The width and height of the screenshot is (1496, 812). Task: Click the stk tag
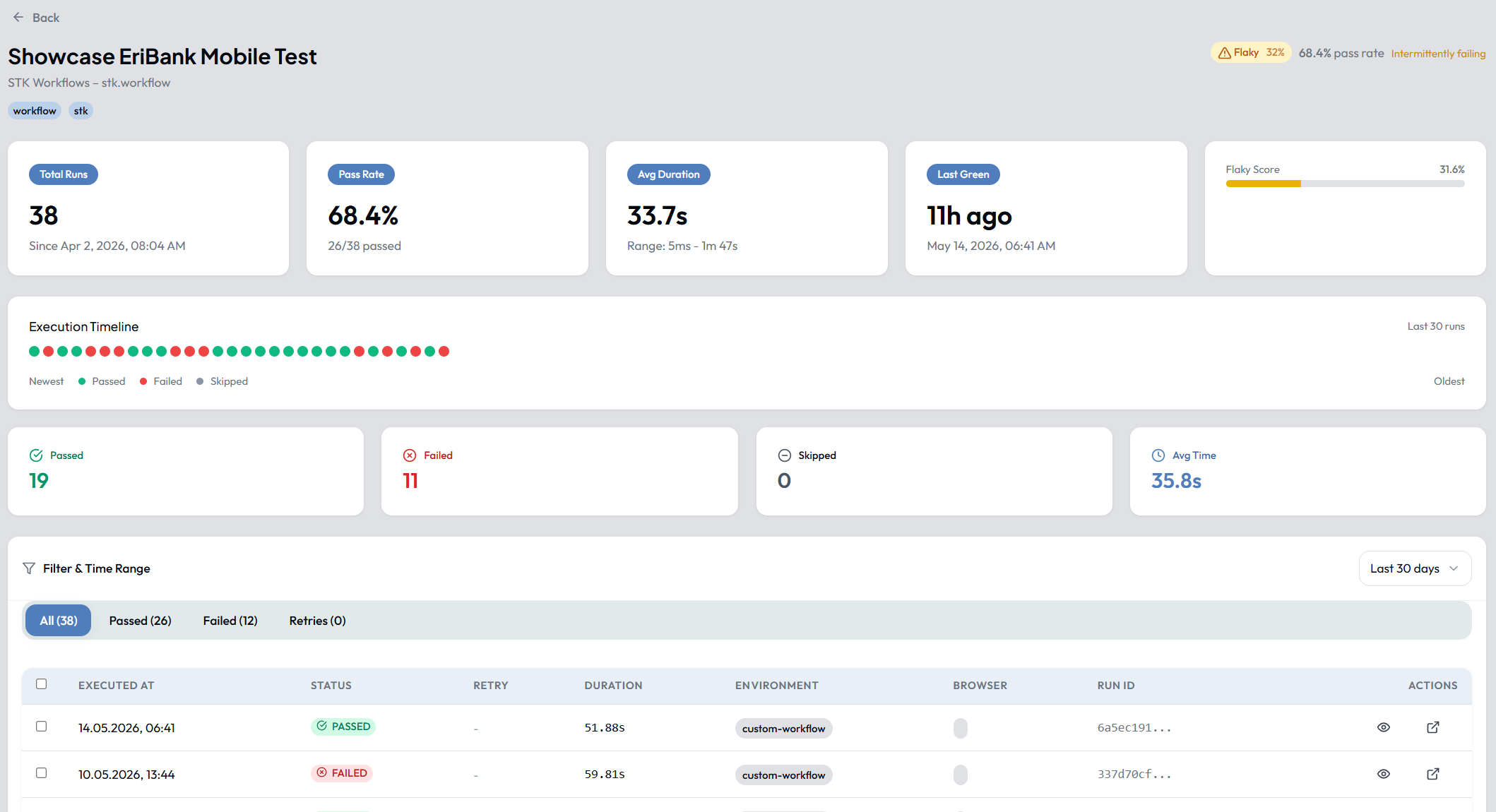point(81,111)
